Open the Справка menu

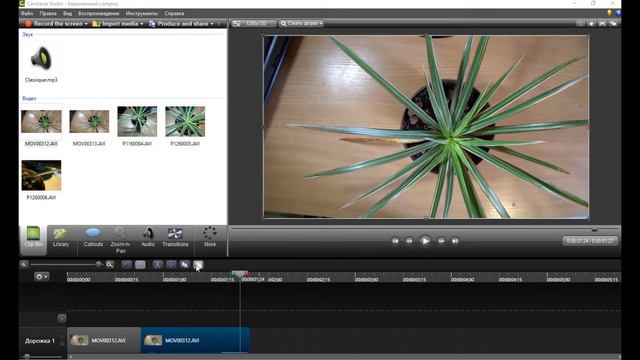pyautogui.click(x=174, y=13)
